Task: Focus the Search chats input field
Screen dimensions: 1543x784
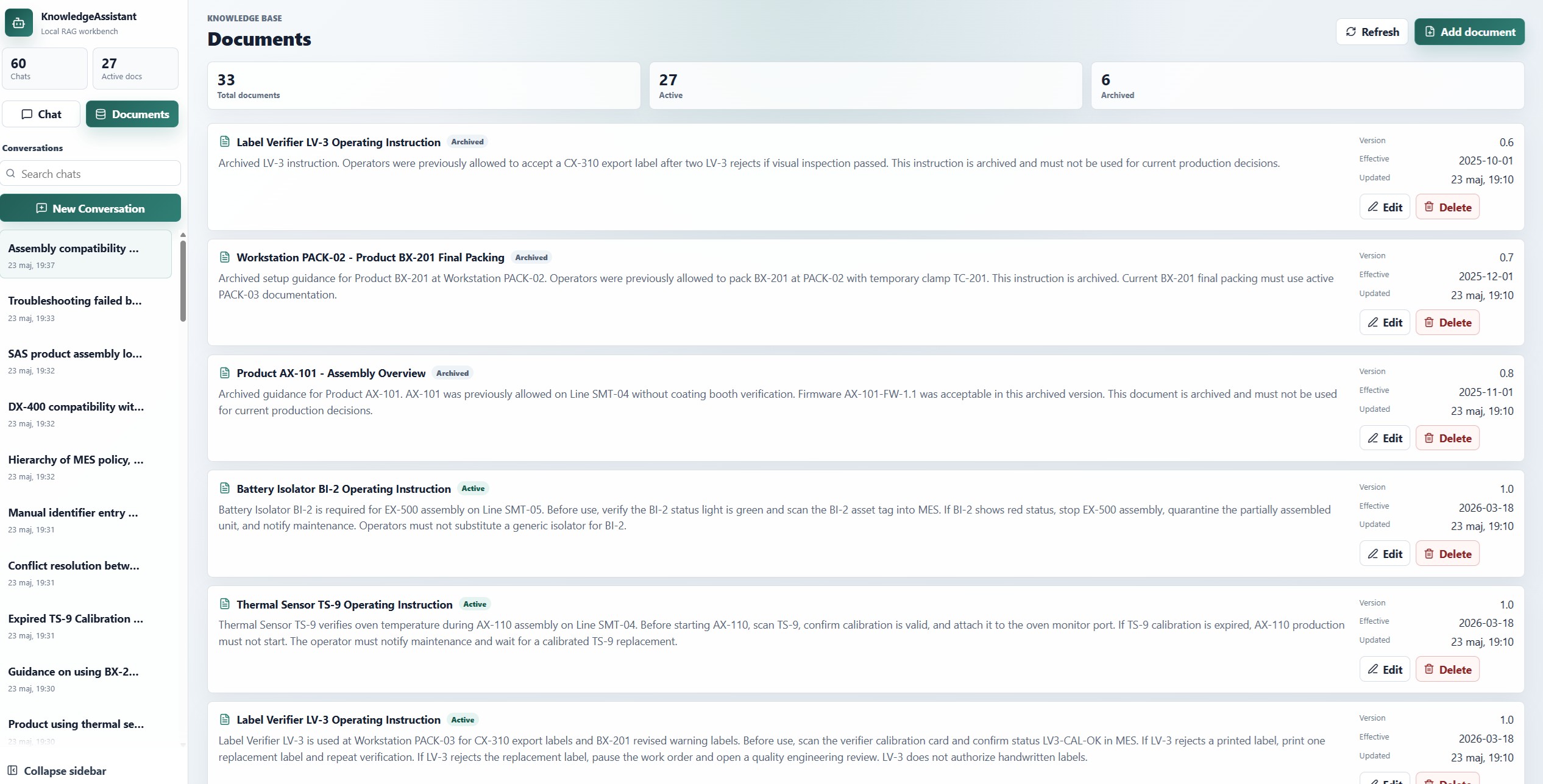Action: pyautogui.click(x=90, y=174)
